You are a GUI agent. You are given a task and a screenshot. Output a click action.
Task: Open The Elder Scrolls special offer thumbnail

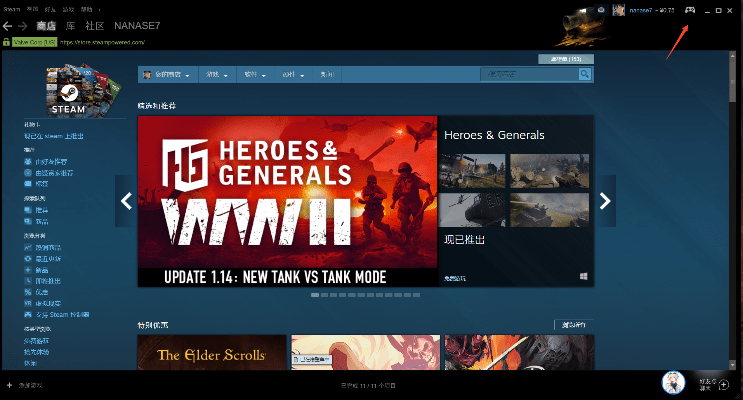click(x=210, y=354)
